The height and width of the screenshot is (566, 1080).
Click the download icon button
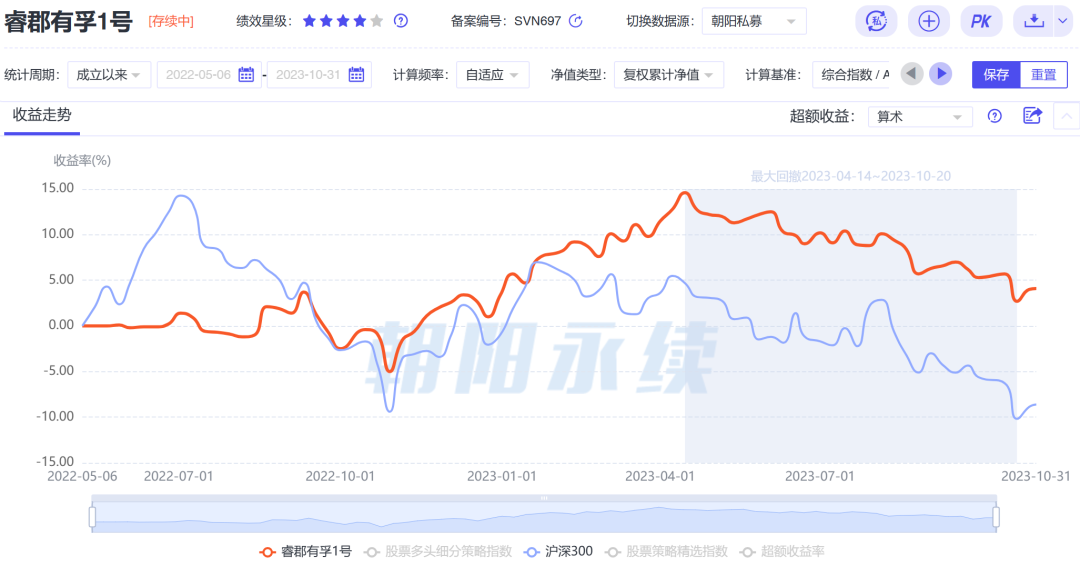[x=1034, y=21]
